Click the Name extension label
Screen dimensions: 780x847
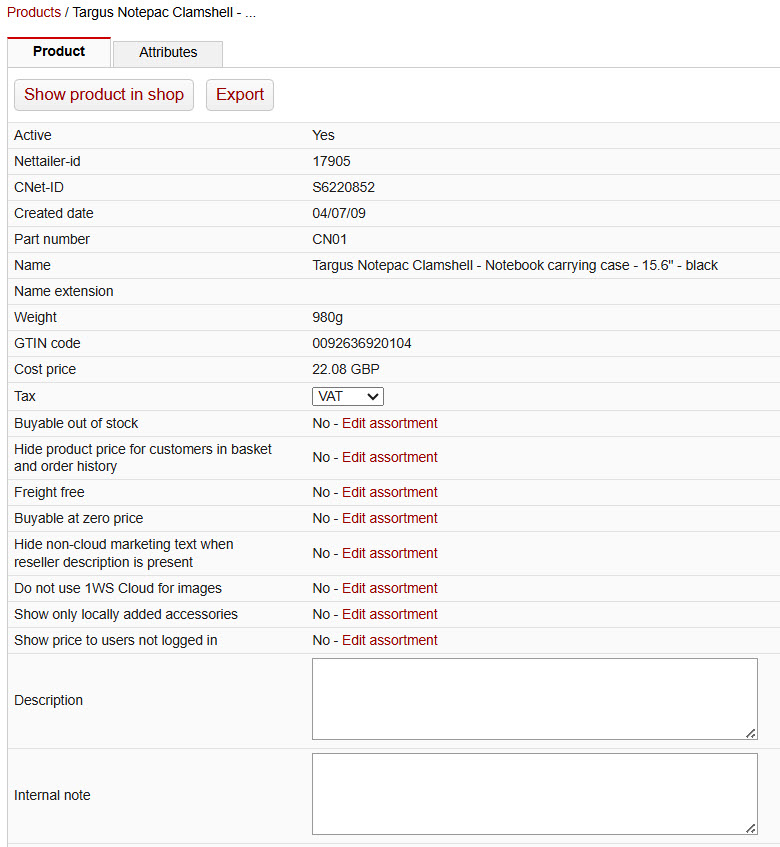pyautogui.click(x=64, y=291)
